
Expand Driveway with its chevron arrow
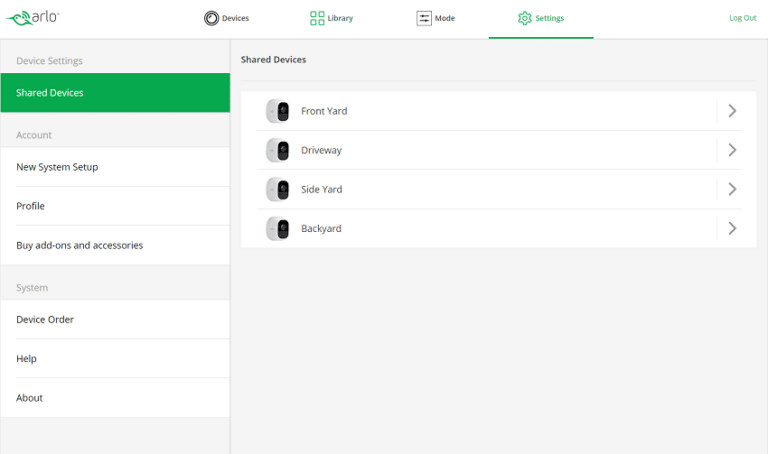732,150
